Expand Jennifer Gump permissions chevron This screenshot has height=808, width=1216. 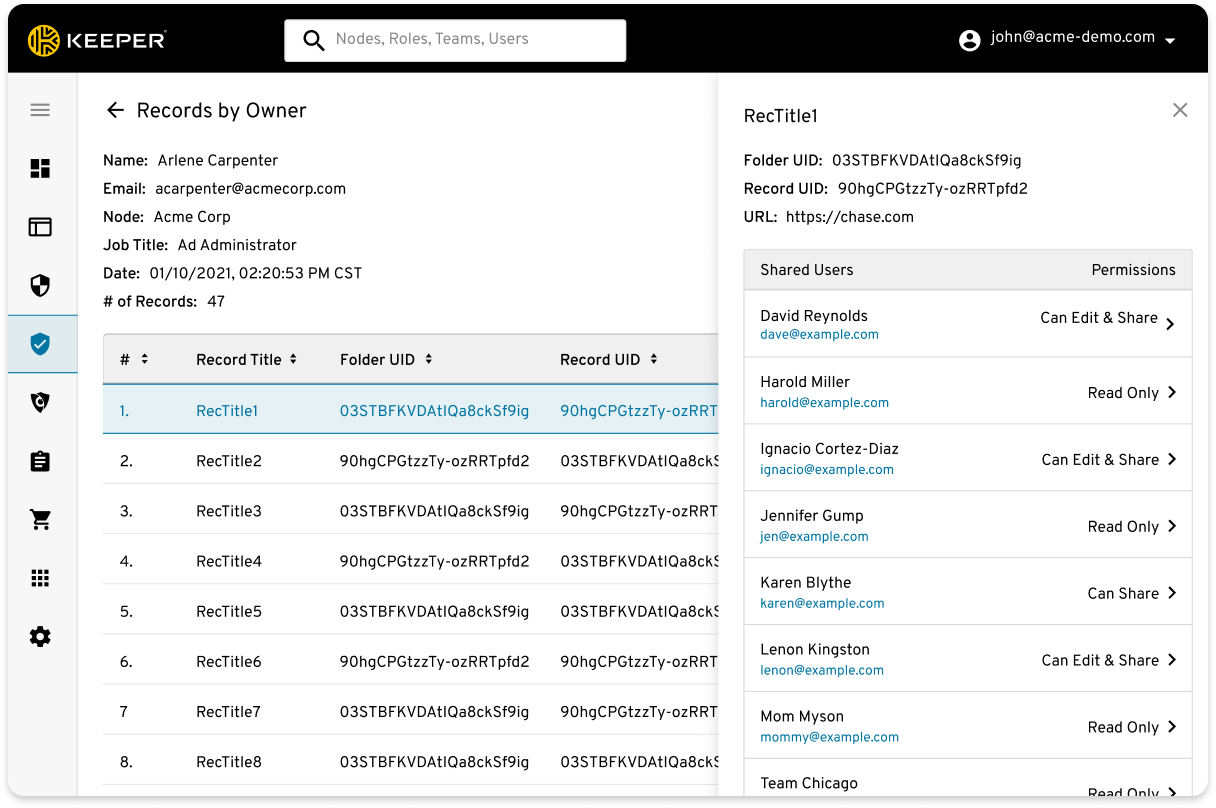coord(1172,526)
